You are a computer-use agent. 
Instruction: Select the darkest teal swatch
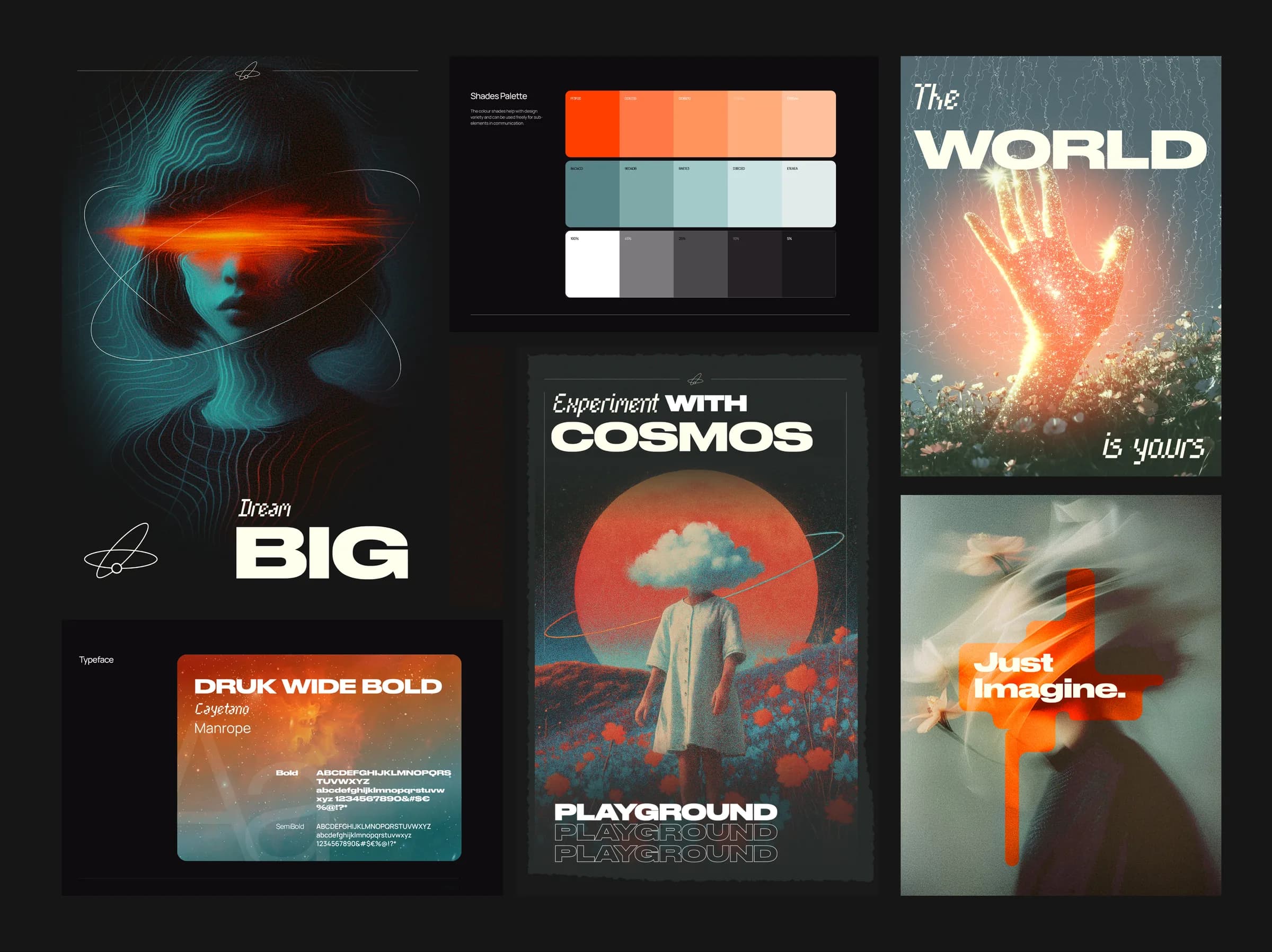coord(593,194)
